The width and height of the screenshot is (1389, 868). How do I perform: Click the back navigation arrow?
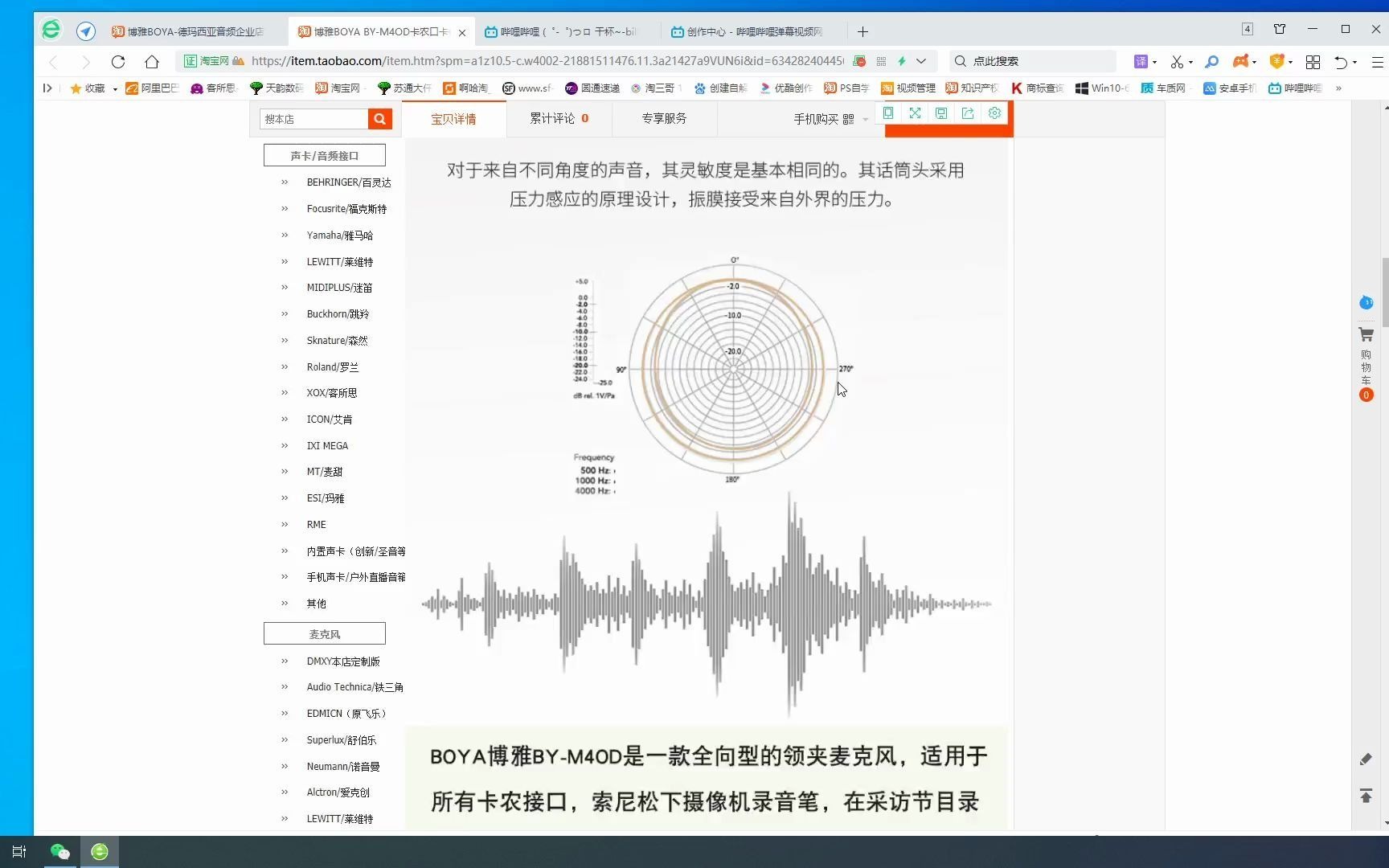[x=53, y=61]
